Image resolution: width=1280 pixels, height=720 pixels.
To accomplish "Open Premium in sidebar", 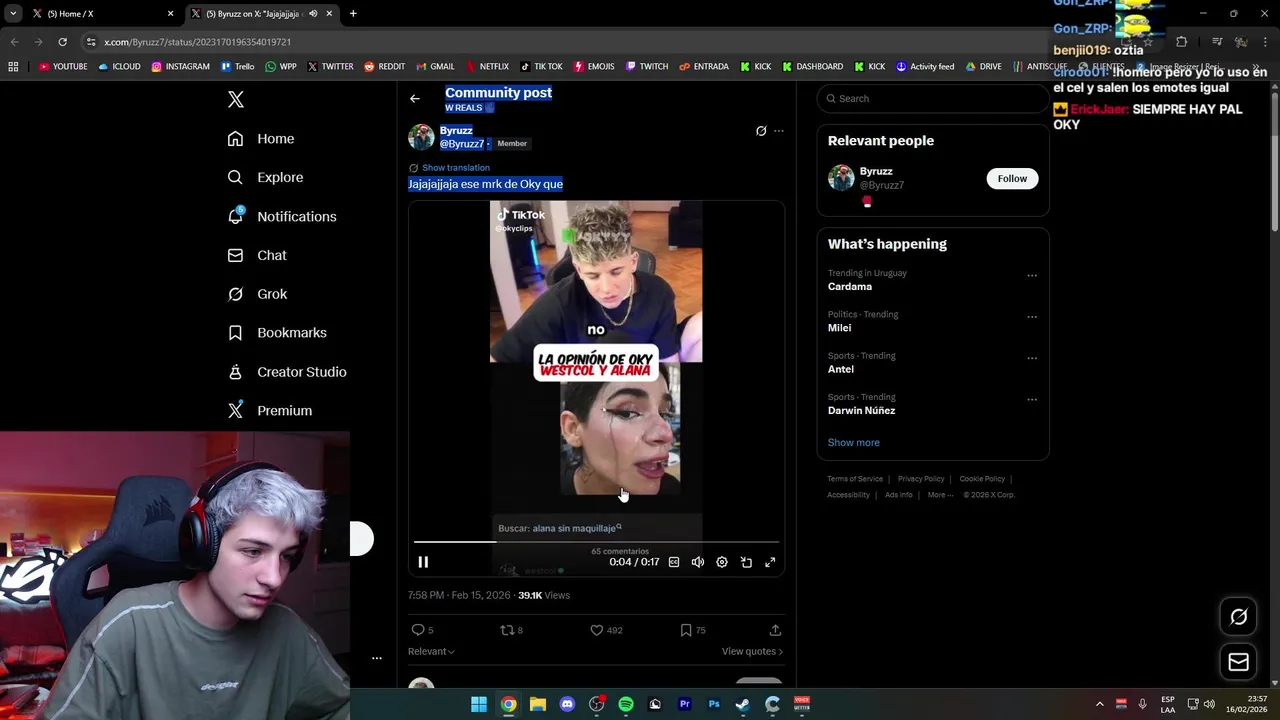I will [x=270, y=411].
